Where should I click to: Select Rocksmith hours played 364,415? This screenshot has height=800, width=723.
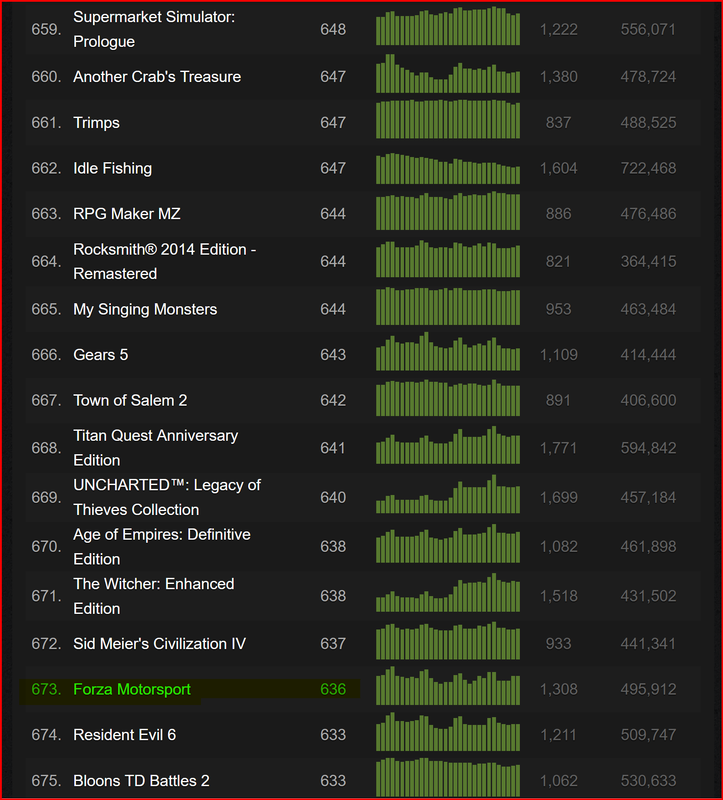pos(649,261)
